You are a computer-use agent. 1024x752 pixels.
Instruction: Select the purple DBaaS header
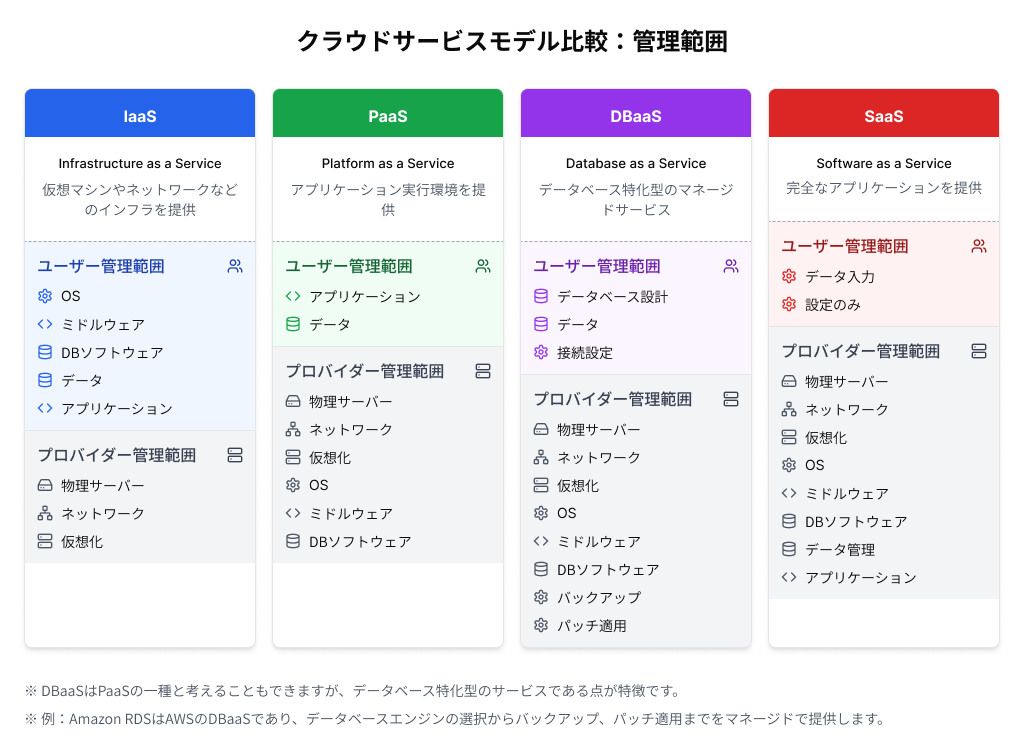[636, 114]
